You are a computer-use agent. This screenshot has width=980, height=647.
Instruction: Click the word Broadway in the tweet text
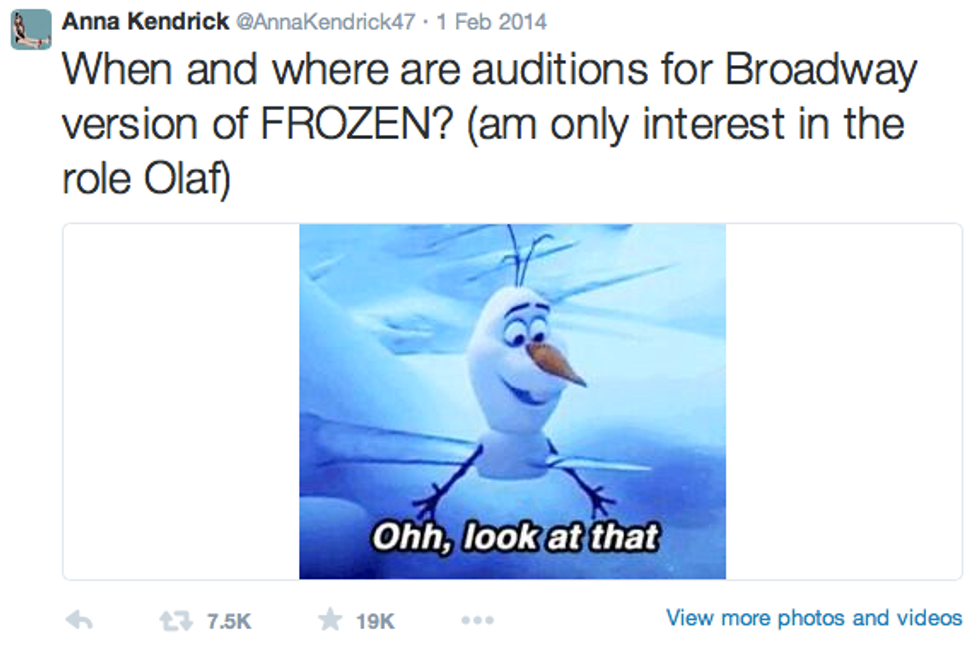point(820,71)
